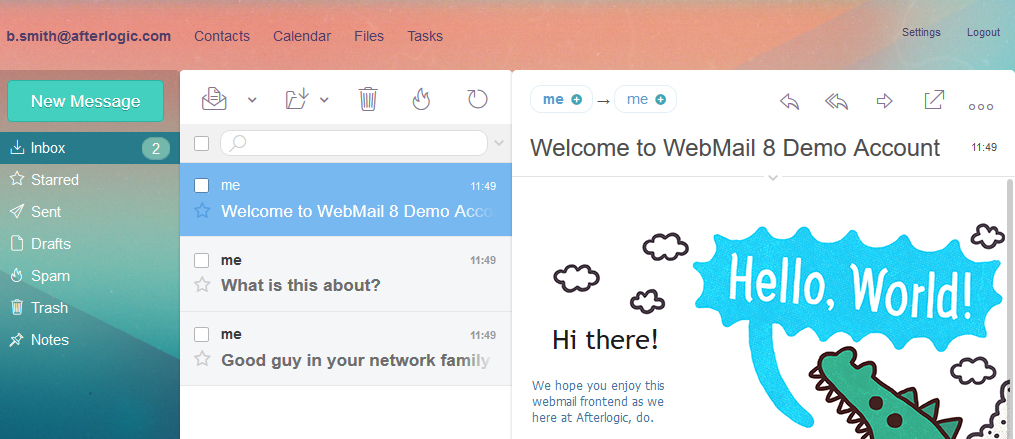This screenshot has width=1015, height=439.
Task: Open the Calendar tab
Action: click(301, 36)
